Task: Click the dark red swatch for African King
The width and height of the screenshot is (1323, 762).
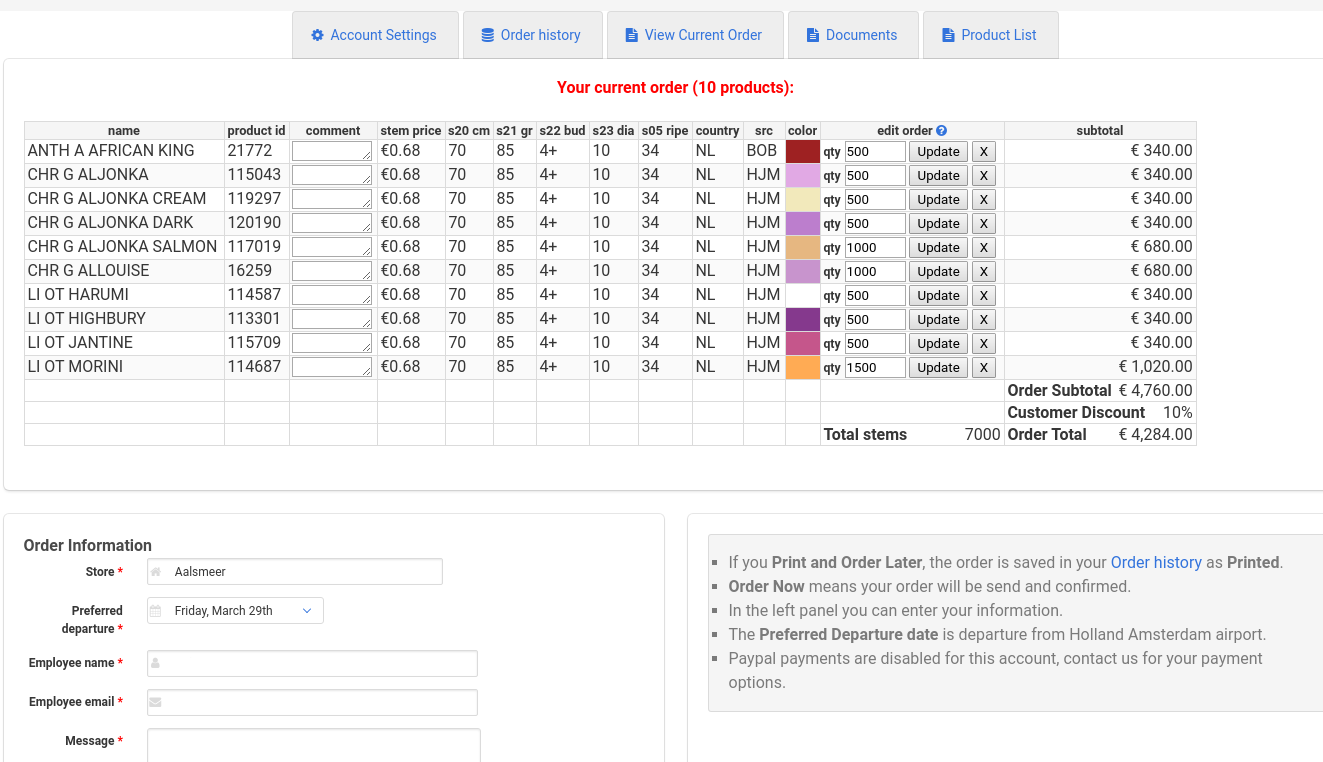Action: tap(802, 151)
